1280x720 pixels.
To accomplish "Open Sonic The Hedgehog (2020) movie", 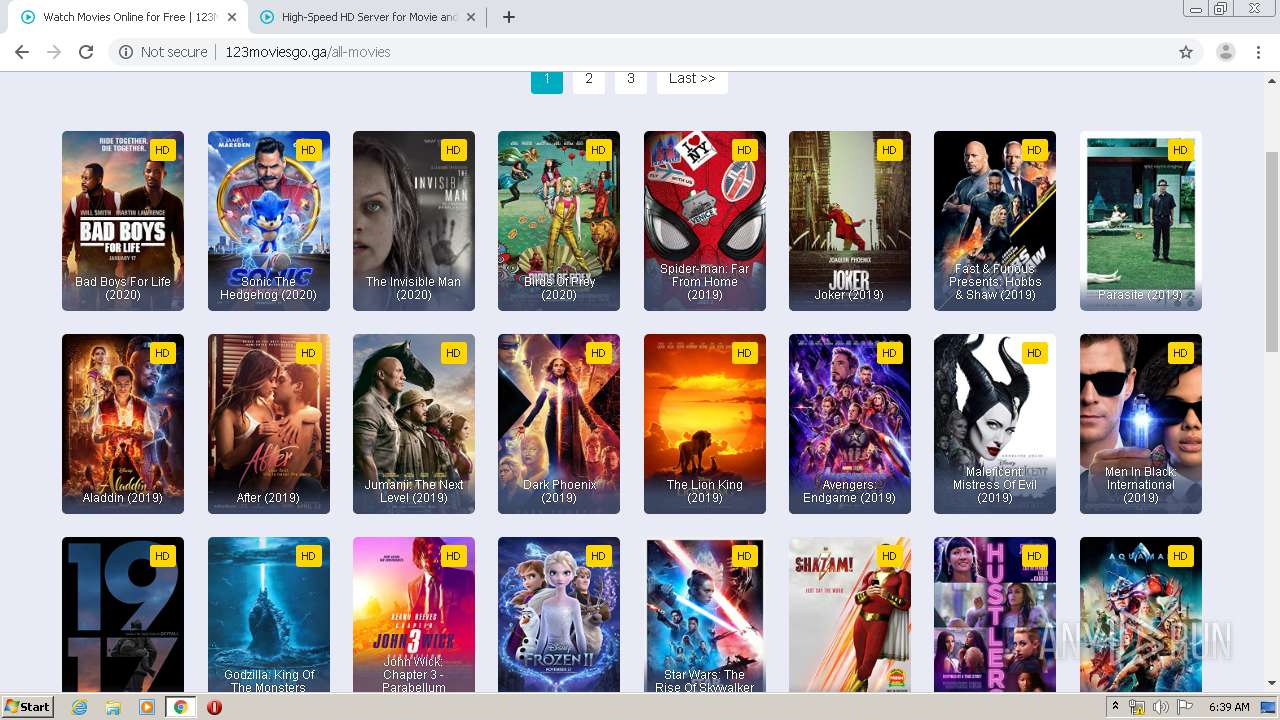I will click(269, 221).
